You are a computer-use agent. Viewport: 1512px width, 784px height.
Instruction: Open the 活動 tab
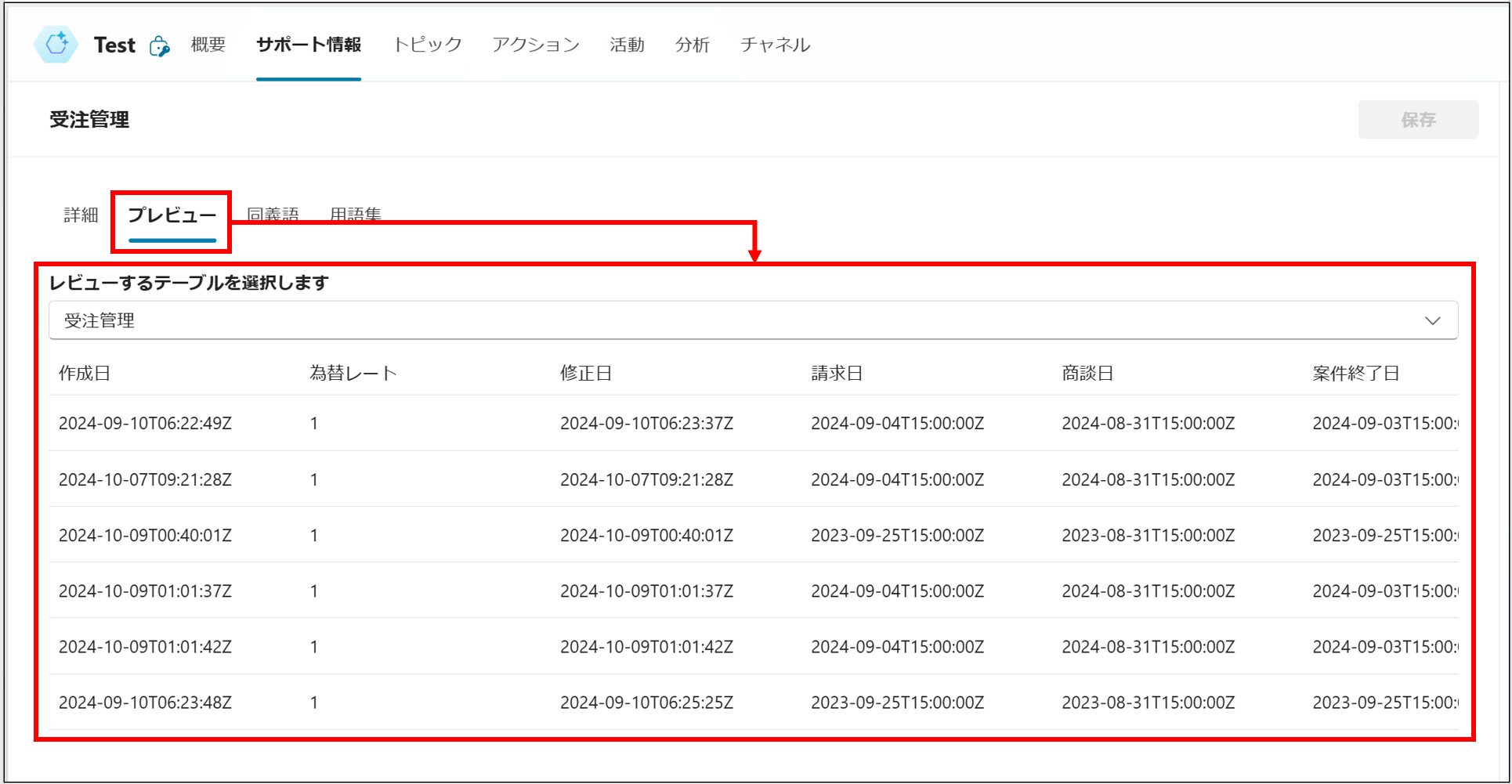pos(626,45)
